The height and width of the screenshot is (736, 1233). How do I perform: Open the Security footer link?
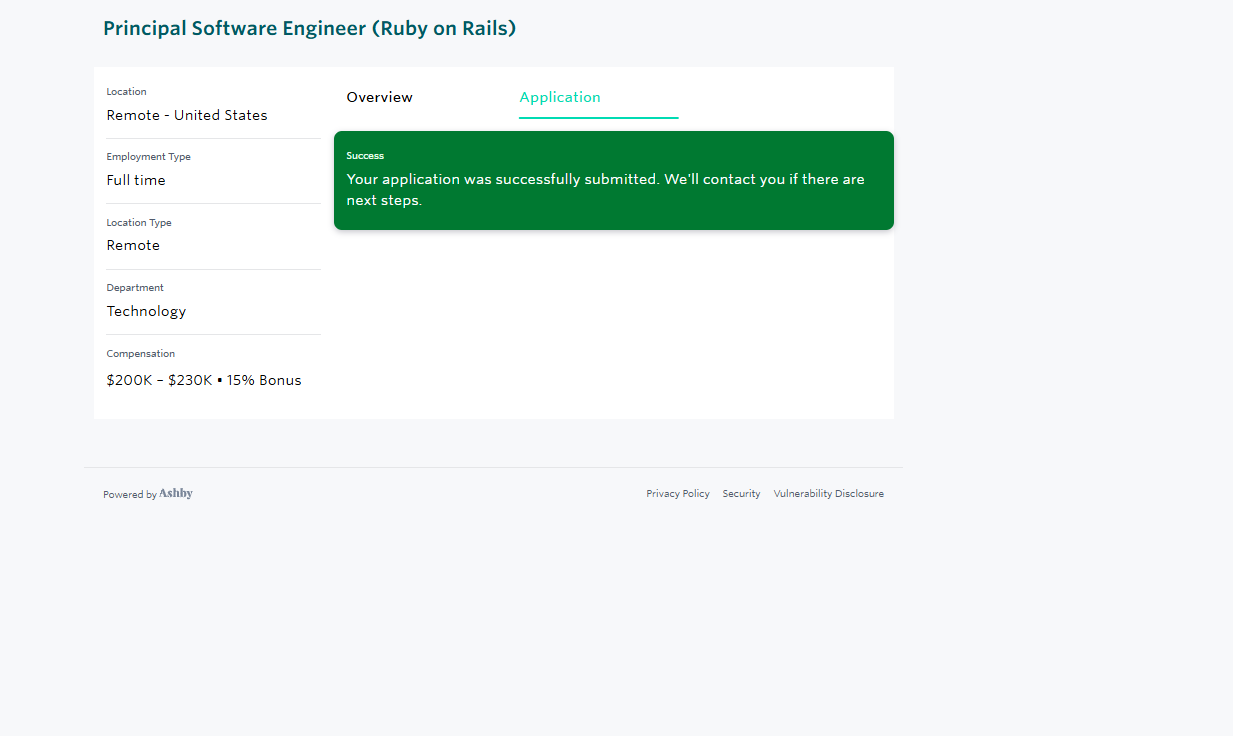tap(741, 494)
